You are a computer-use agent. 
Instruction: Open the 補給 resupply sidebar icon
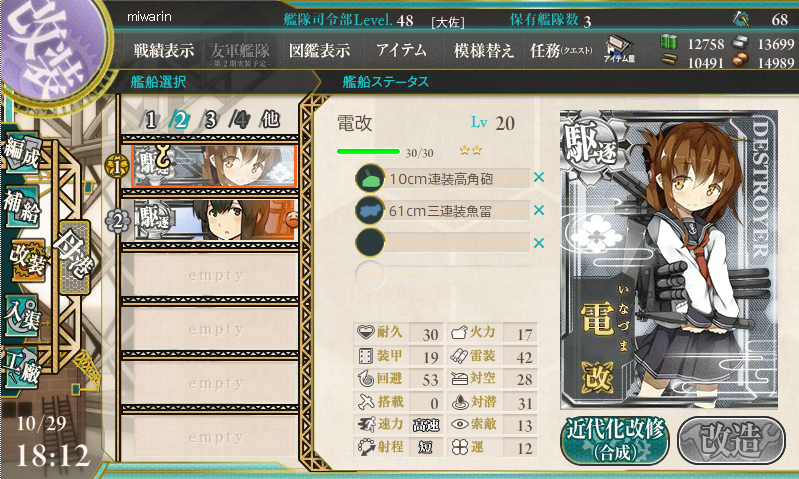pos(23,207)
